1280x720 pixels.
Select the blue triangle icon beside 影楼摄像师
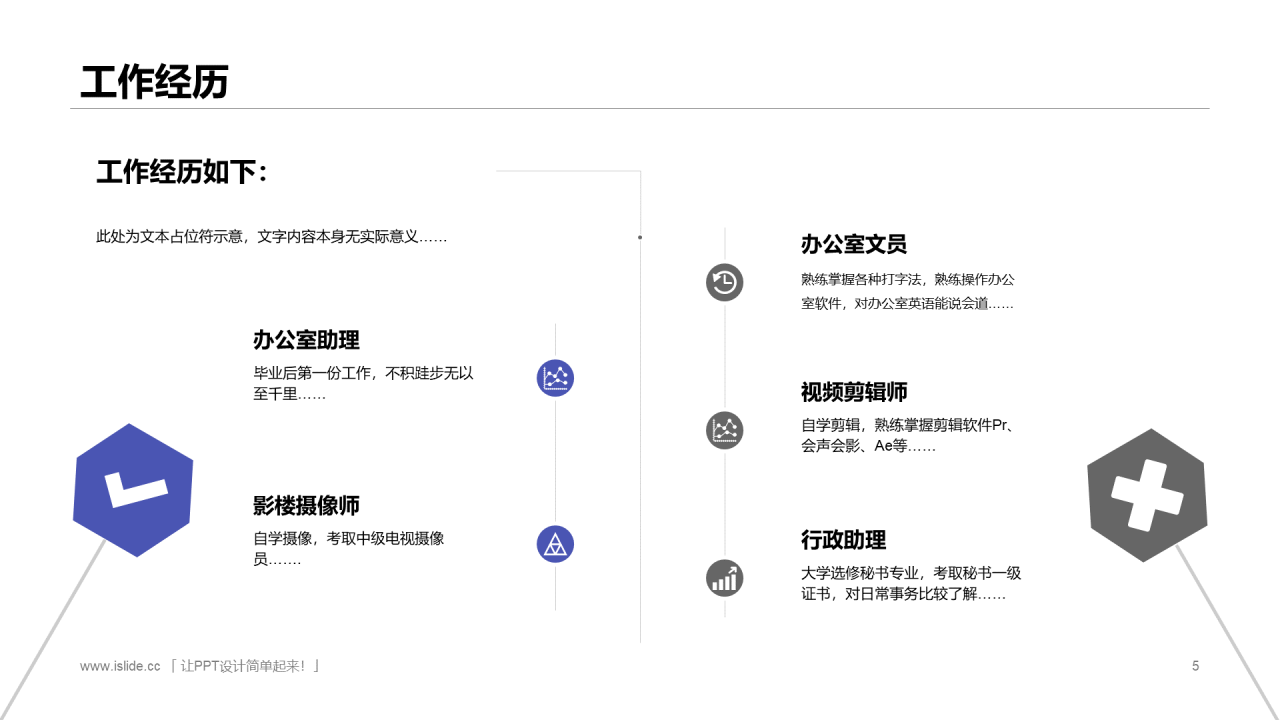pyautogui.click(x=555, y=544)
